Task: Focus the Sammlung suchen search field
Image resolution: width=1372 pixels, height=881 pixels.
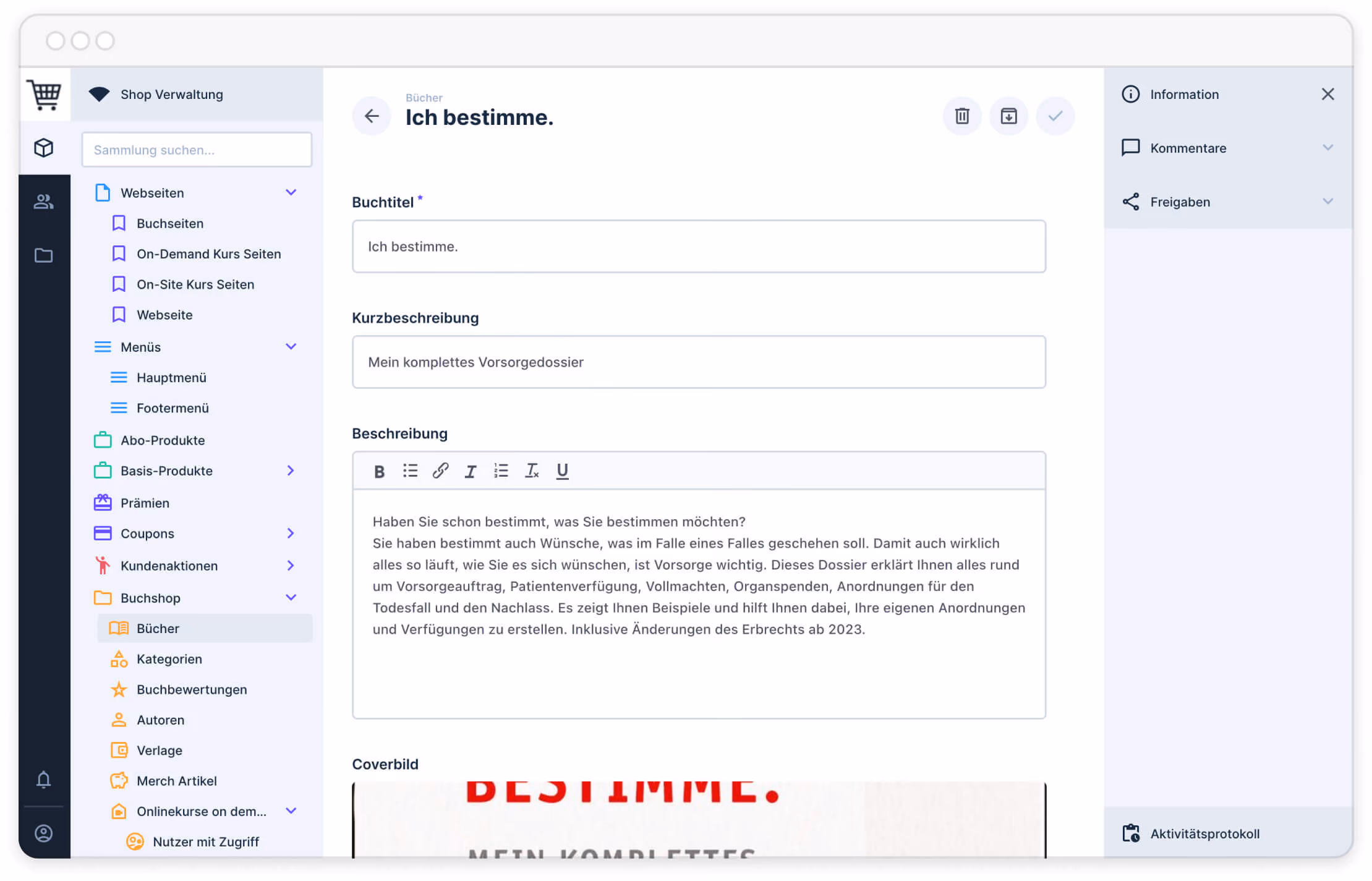Action: click(197, 150)
